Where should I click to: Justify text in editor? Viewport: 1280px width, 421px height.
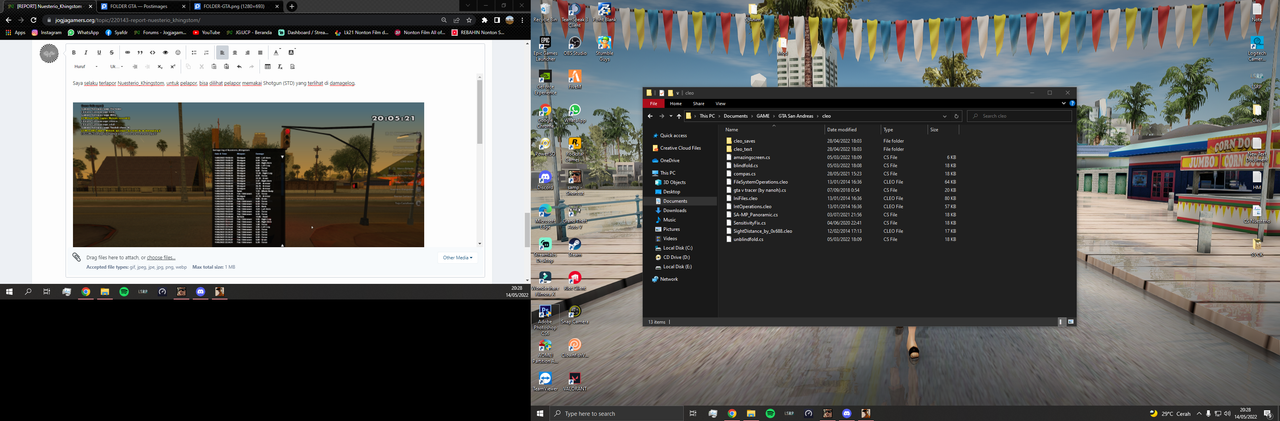coord(260,53)
